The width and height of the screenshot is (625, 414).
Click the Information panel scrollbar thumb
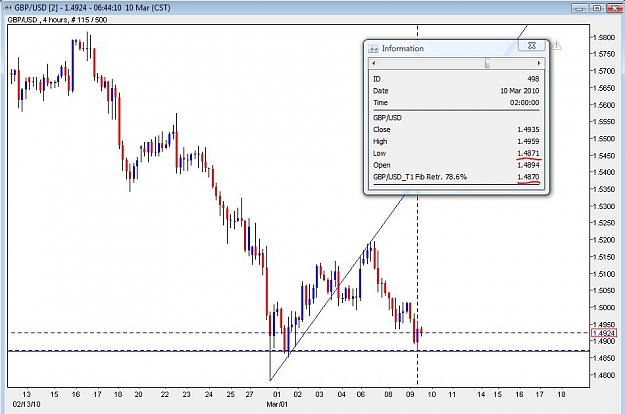pyautogui.click(x=487, y=63)
